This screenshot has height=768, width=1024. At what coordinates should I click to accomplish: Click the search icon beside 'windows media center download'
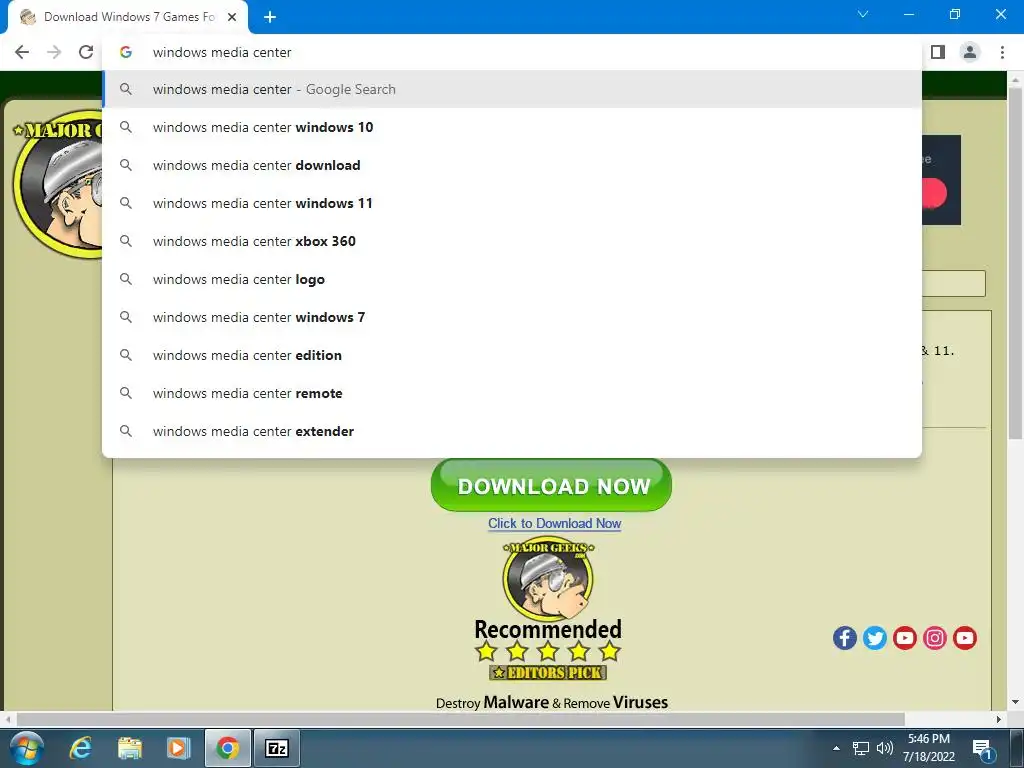click(x=126, y=165)
